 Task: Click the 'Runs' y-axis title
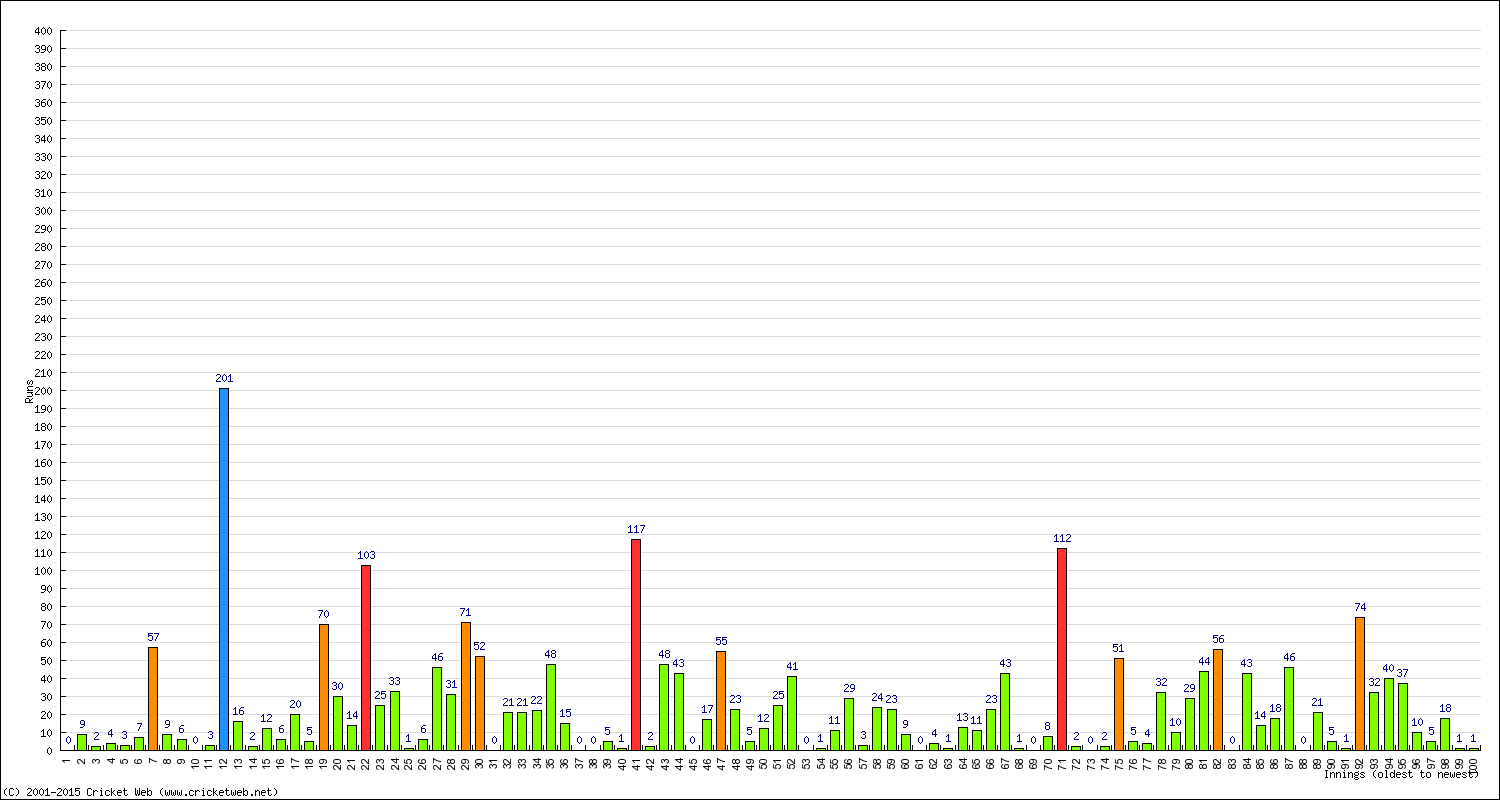point(30,391)
